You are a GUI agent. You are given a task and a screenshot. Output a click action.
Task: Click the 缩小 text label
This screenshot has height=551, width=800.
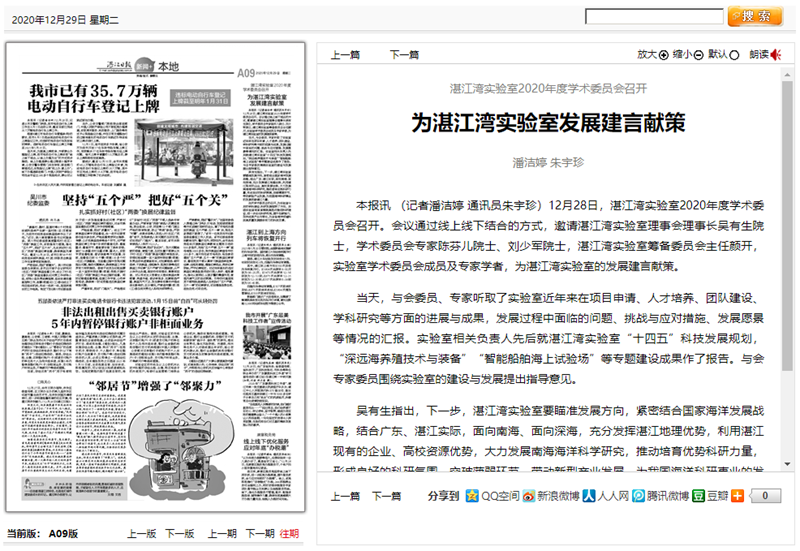(683, 54)
